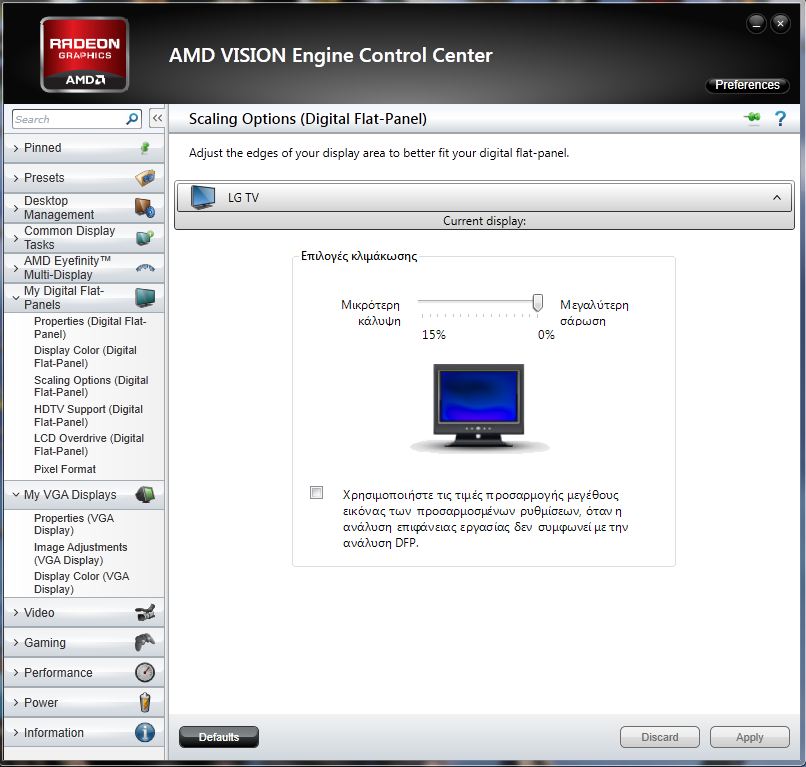This screenshot has width=806, height=767.
Task: Pin this page with the green pushpin
Action: pyautogui.click(x=753, y=118)
